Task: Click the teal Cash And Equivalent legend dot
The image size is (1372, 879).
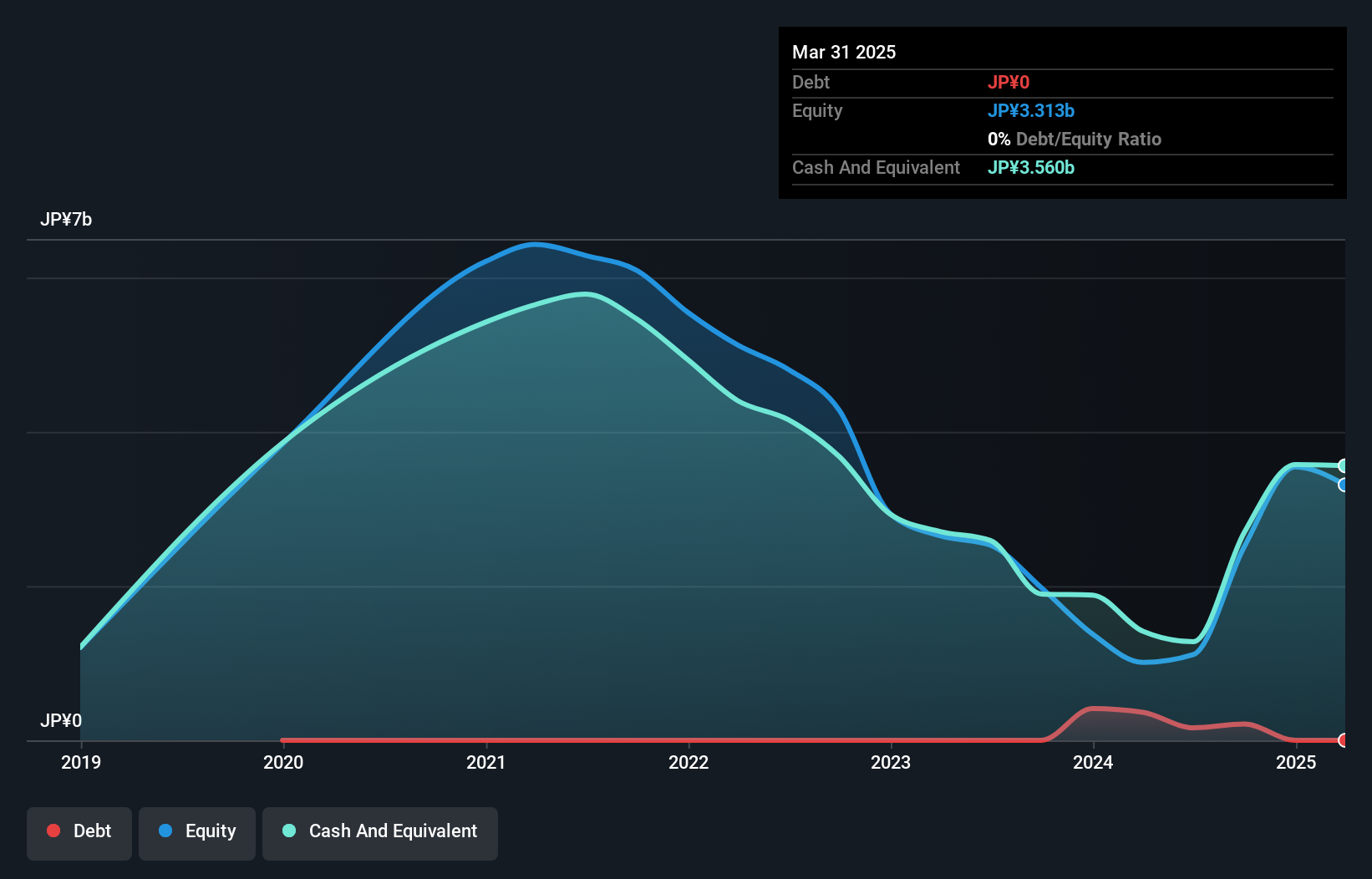Action: pos(289,831)
